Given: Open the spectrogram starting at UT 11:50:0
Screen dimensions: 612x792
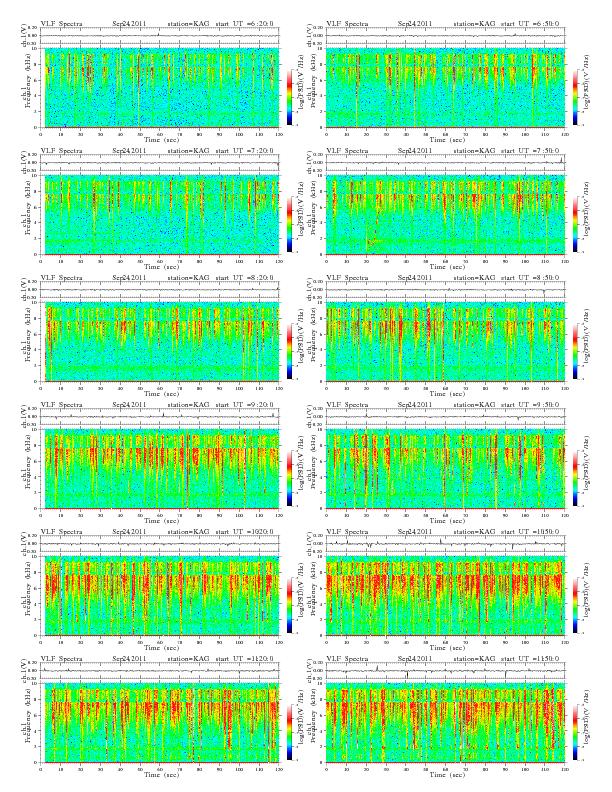Looking at the screenshot, I should click(445, 723).
